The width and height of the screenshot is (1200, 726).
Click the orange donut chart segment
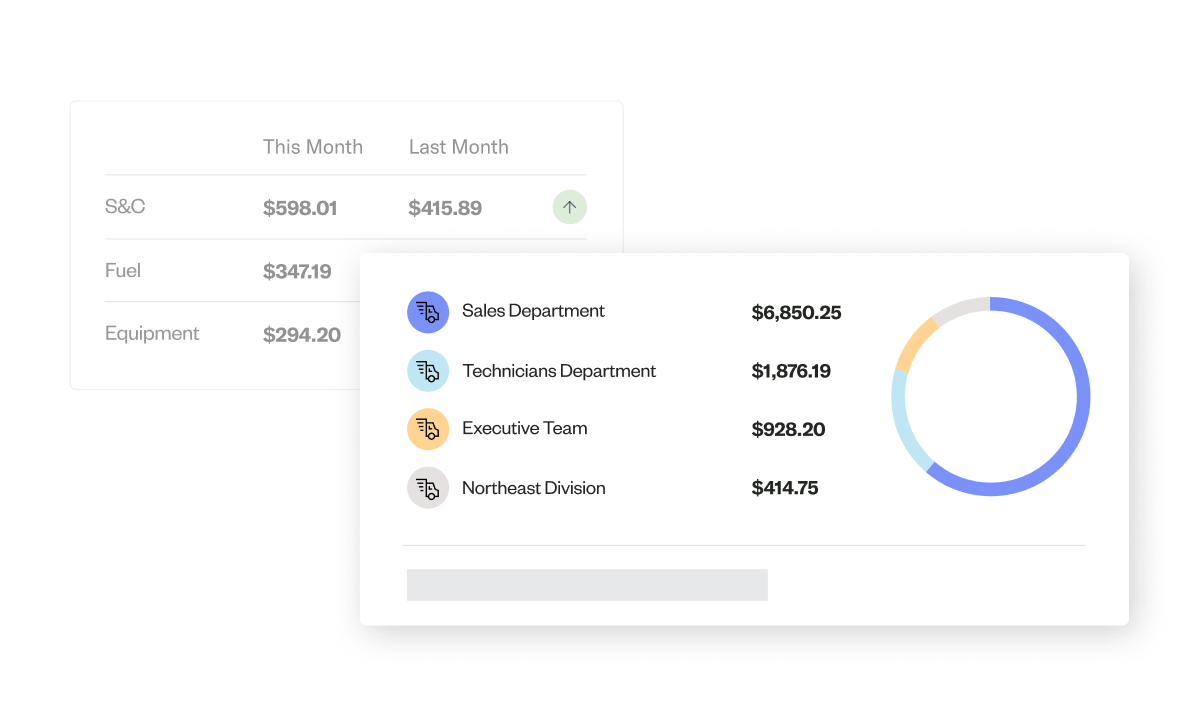click(914, 344)
